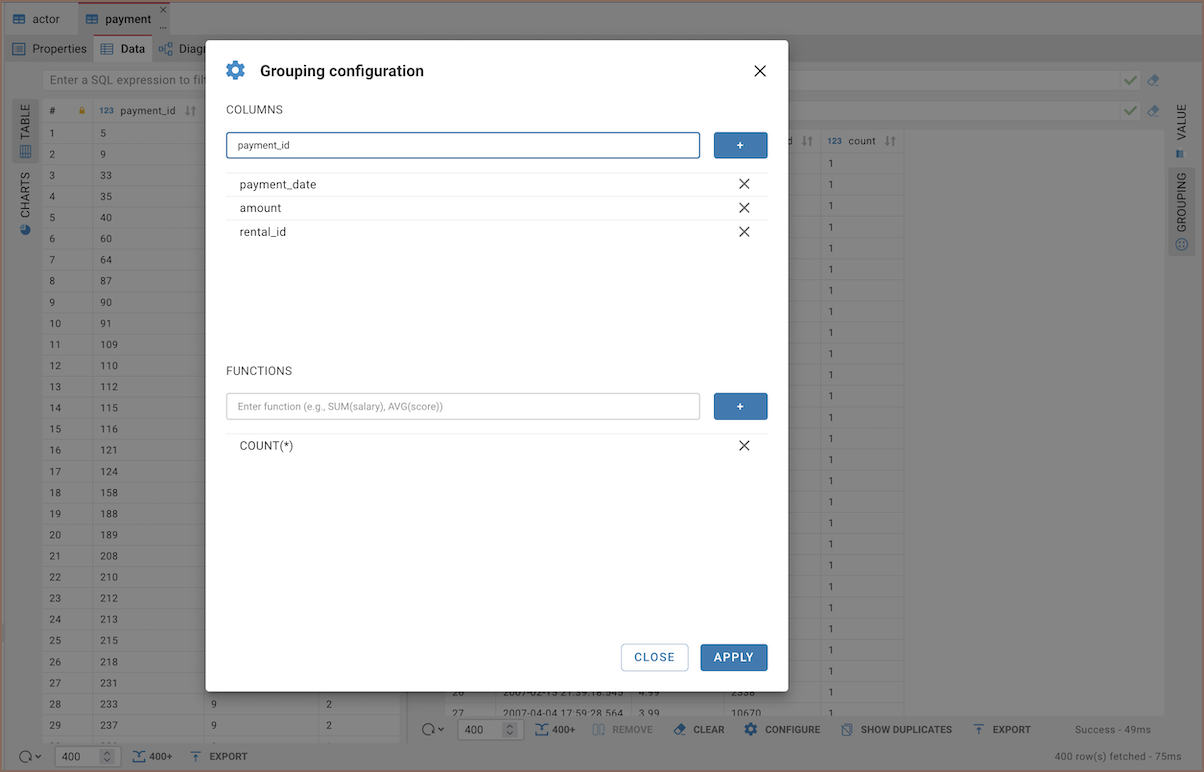
Task: Sort by the count column
Action: (x=890, y=141)
